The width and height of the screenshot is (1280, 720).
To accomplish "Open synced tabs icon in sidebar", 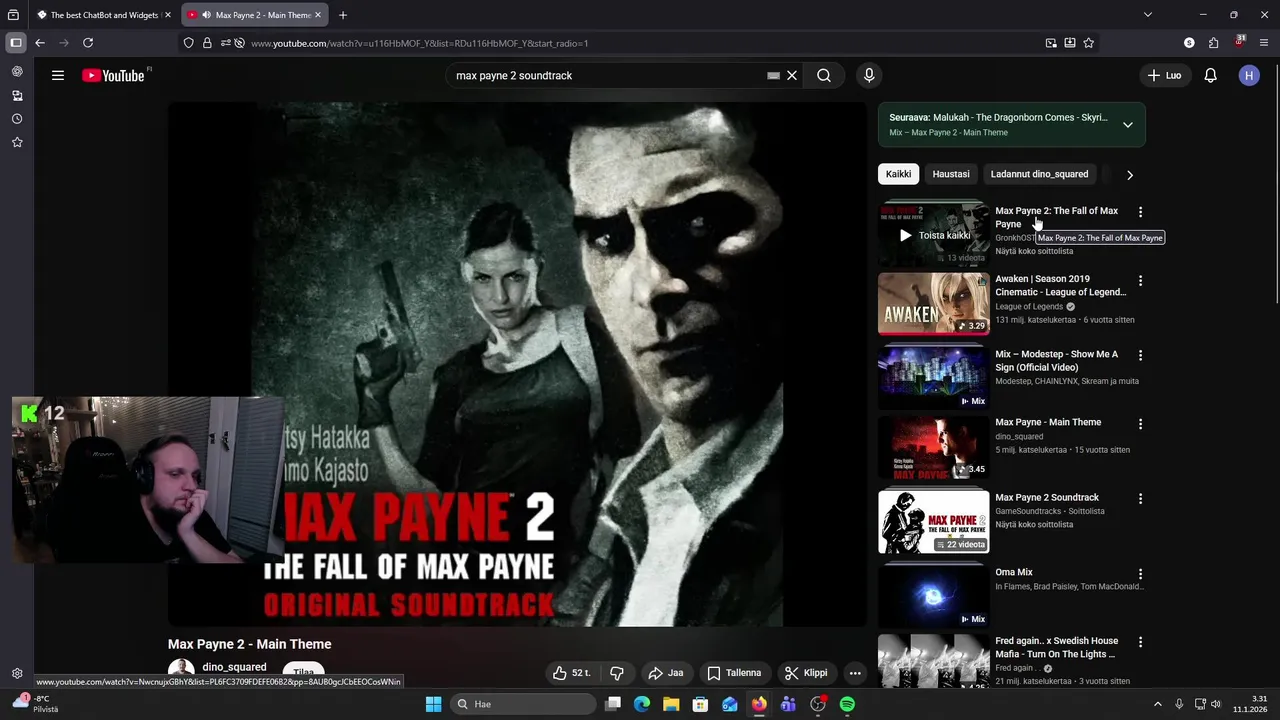I will point(17,96).
